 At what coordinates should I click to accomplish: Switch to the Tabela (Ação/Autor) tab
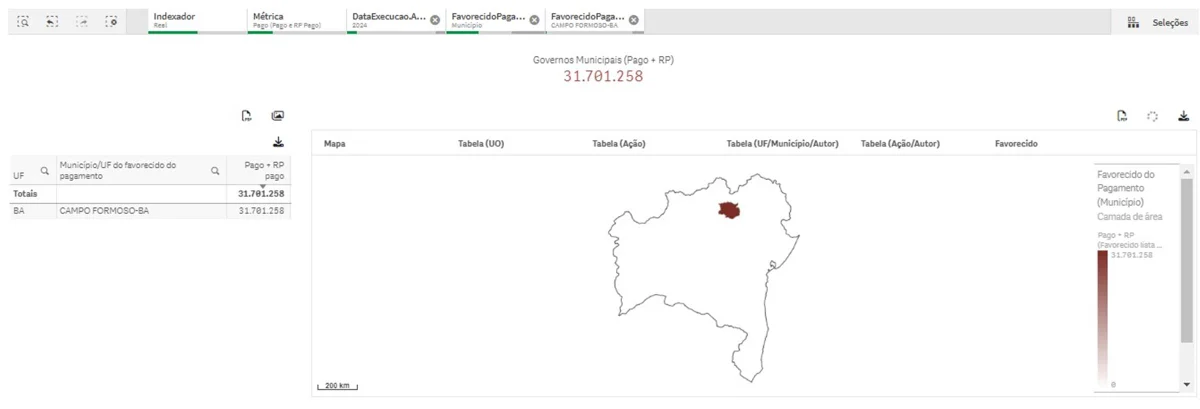click(x=900, y=144)
